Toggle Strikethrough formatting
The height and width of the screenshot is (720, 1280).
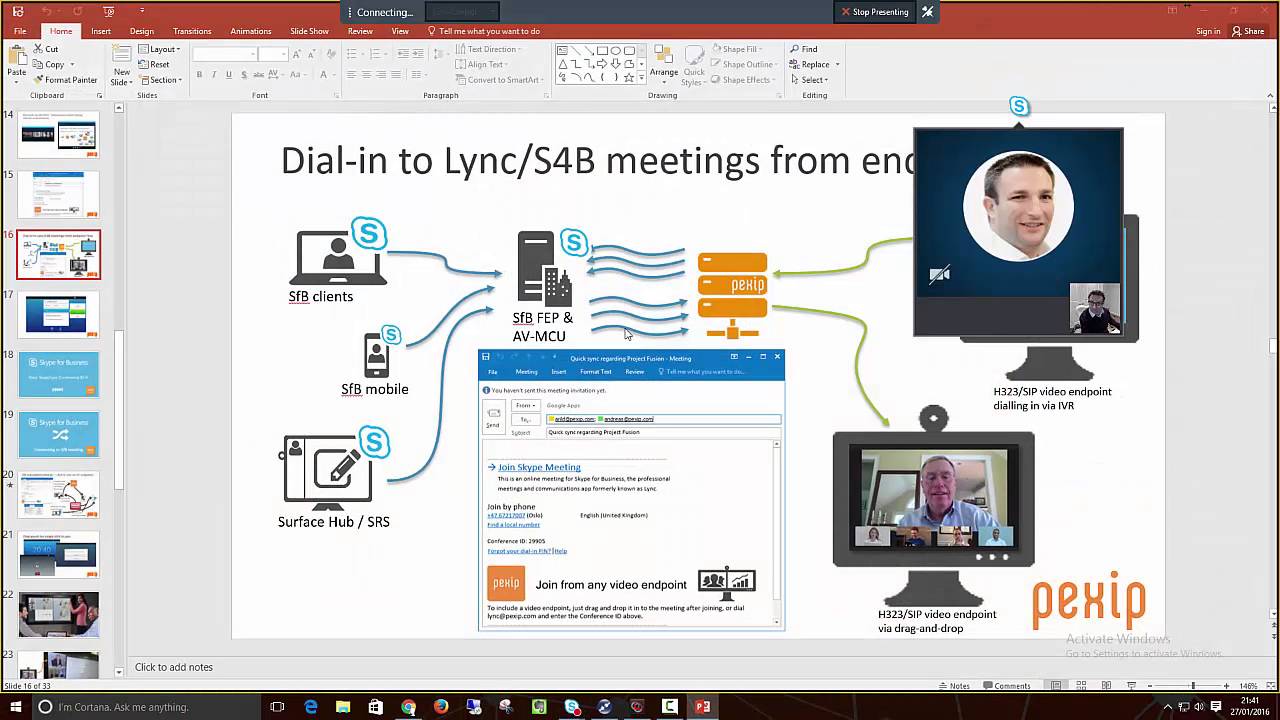click(x=260, y=75)
